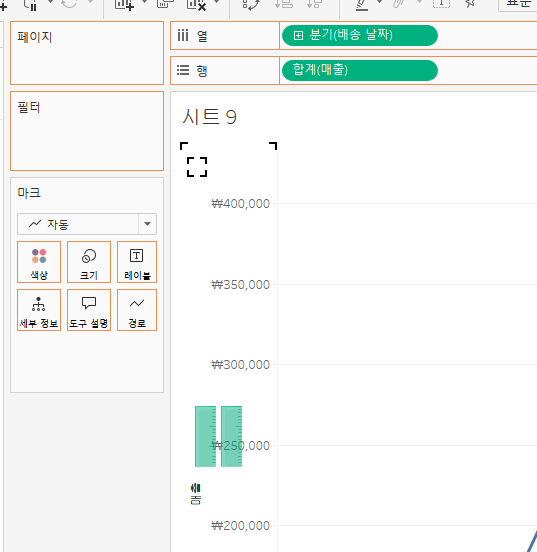Click the rotated 매출 axis title
Image resolution: width=537 pixels, height=552 pixels.
click(196, 494)
